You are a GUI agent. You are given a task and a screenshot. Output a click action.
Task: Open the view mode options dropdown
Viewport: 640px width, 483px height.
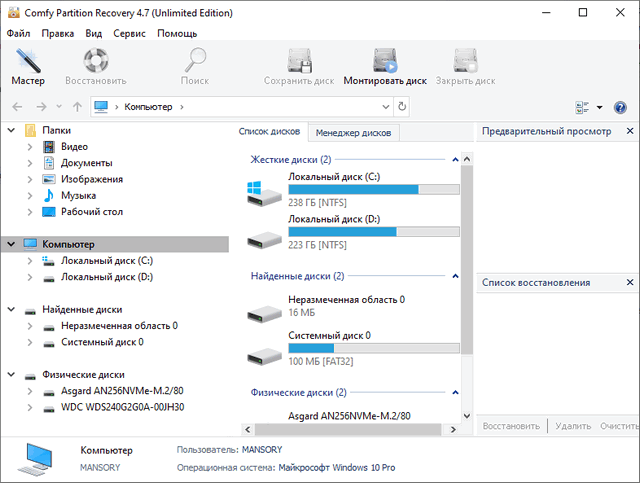tap(599, 107)
